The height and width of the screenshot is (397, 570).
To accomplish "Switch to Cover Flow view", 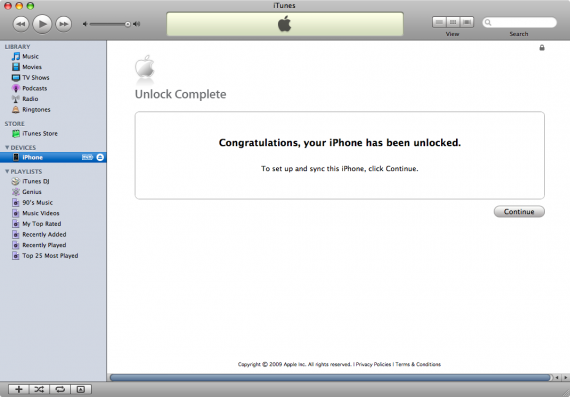I will point(467,22).
